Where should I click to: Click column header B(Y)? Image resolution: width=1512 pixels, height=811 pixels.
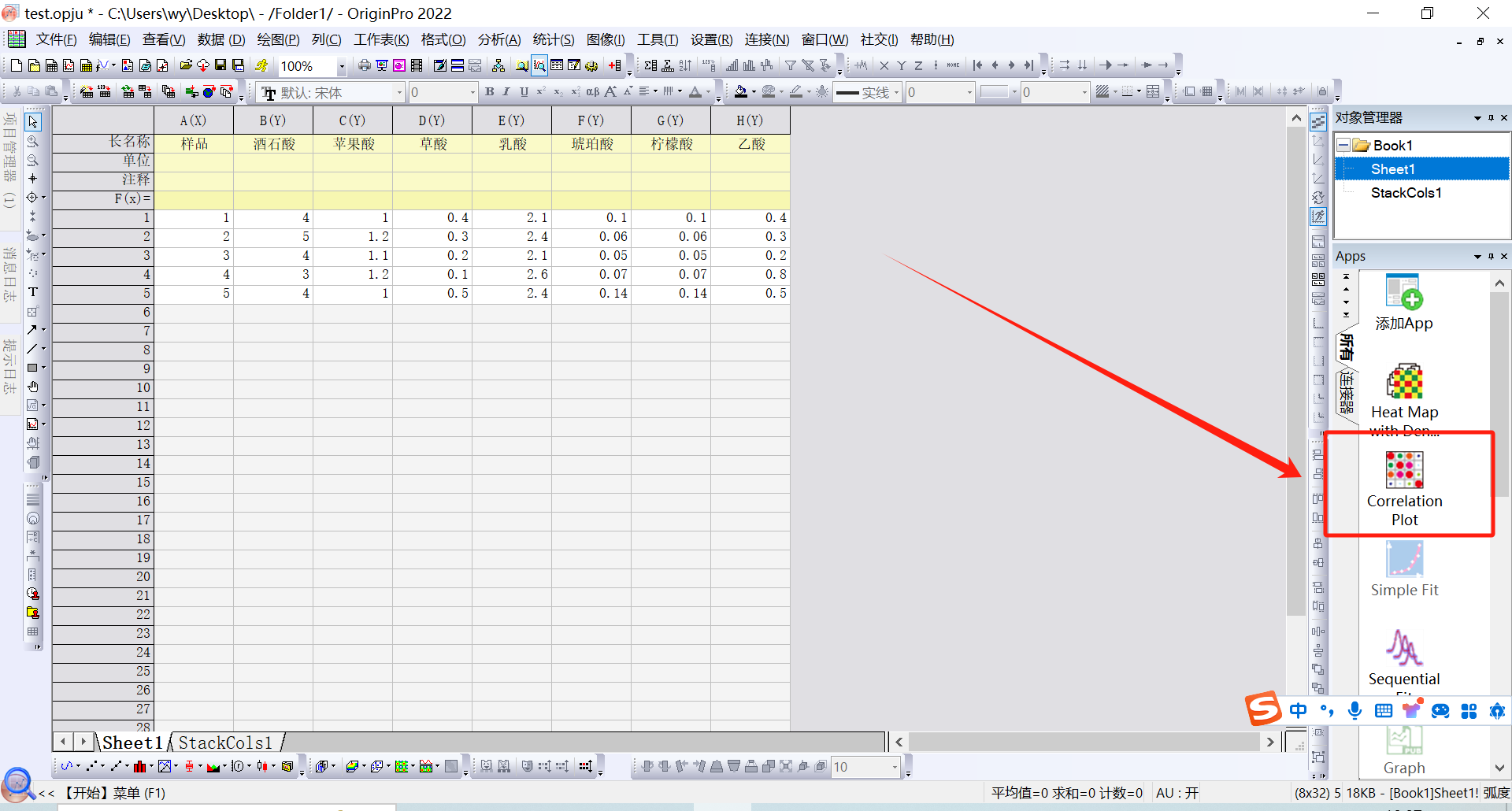coord(272,120)
